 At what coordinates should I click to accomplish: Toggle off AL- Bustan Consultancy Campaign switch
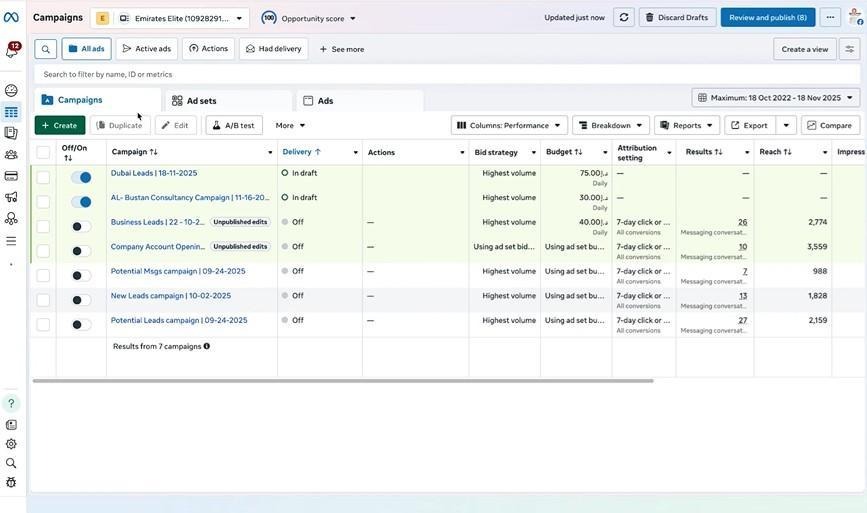click(x=81, y=202)
